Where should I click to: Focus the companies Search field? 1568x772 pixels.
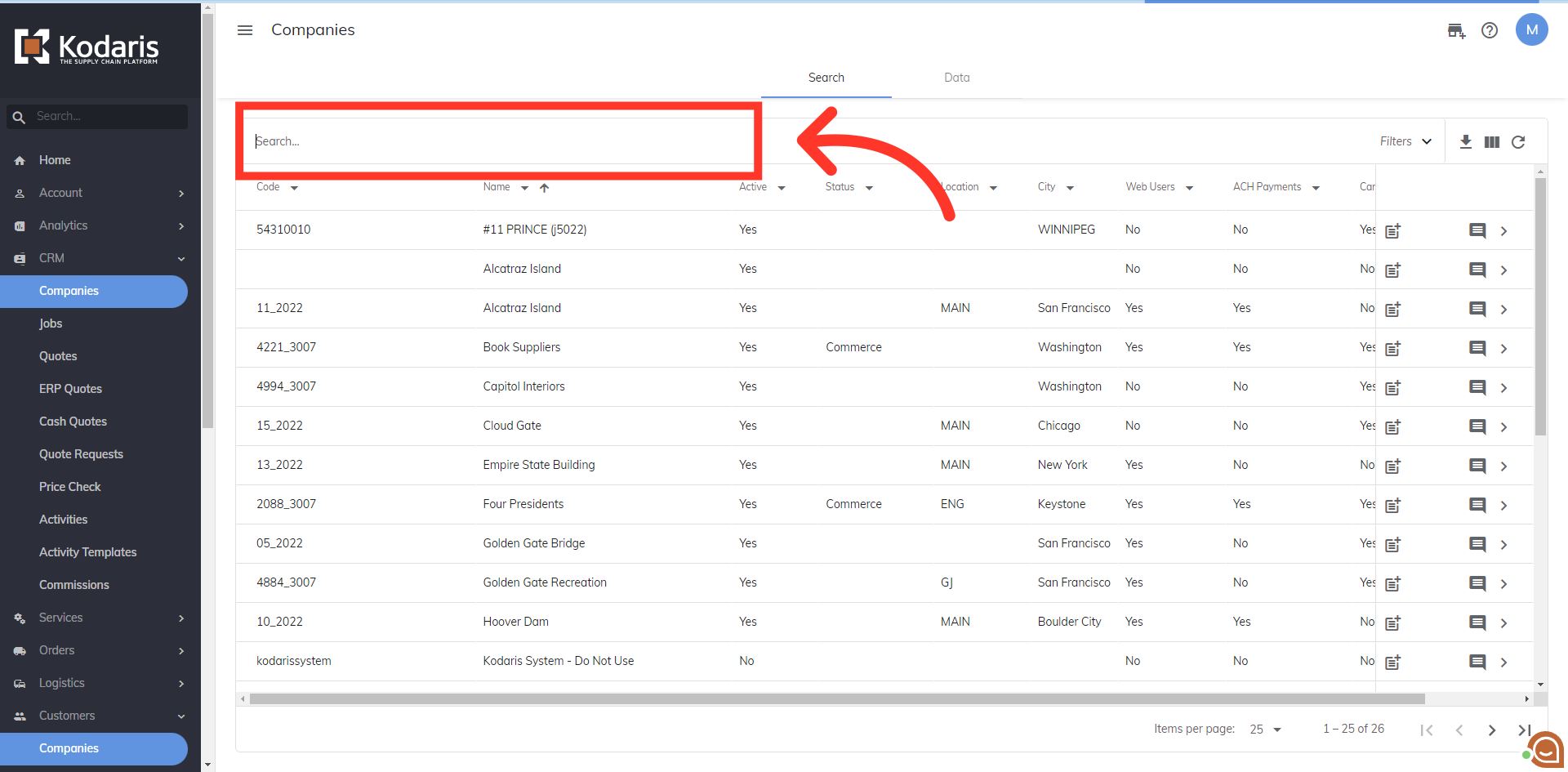(498, 141)
